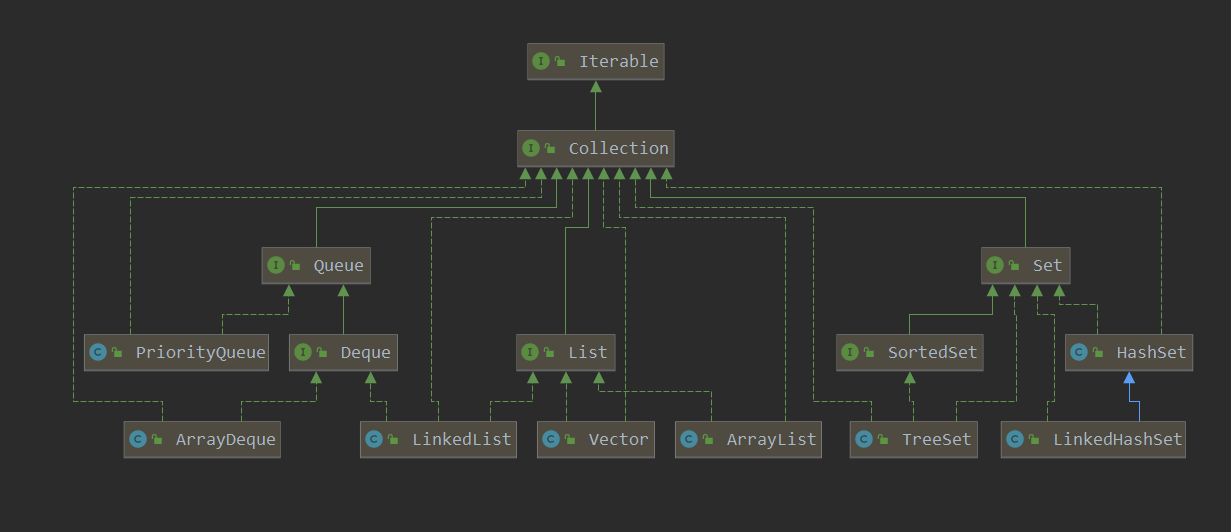Select the LinkedList class label

pos(461,439)
